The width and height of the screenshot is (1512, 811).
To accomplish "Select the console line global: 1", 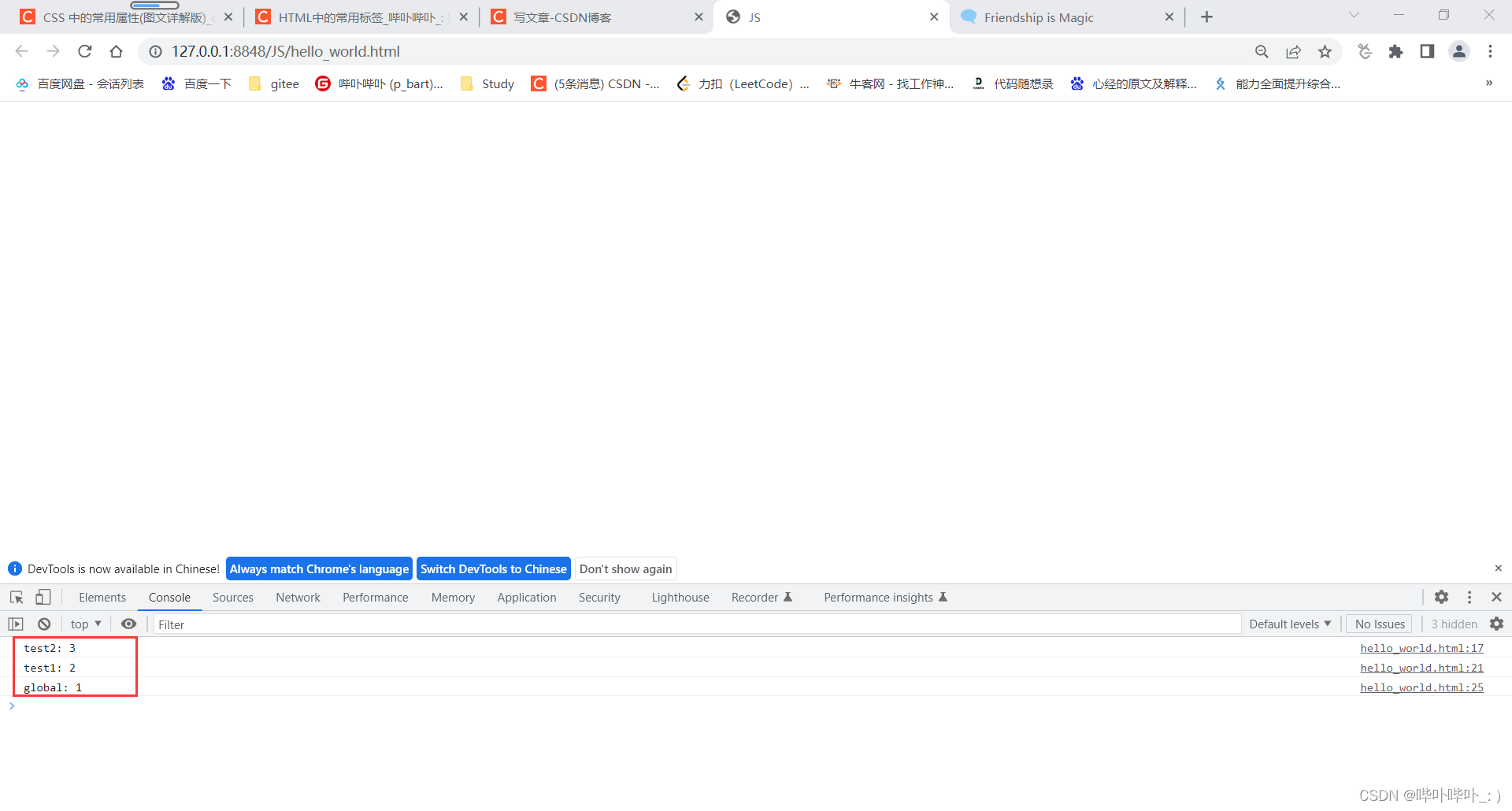I will click(x=53, y=687).
